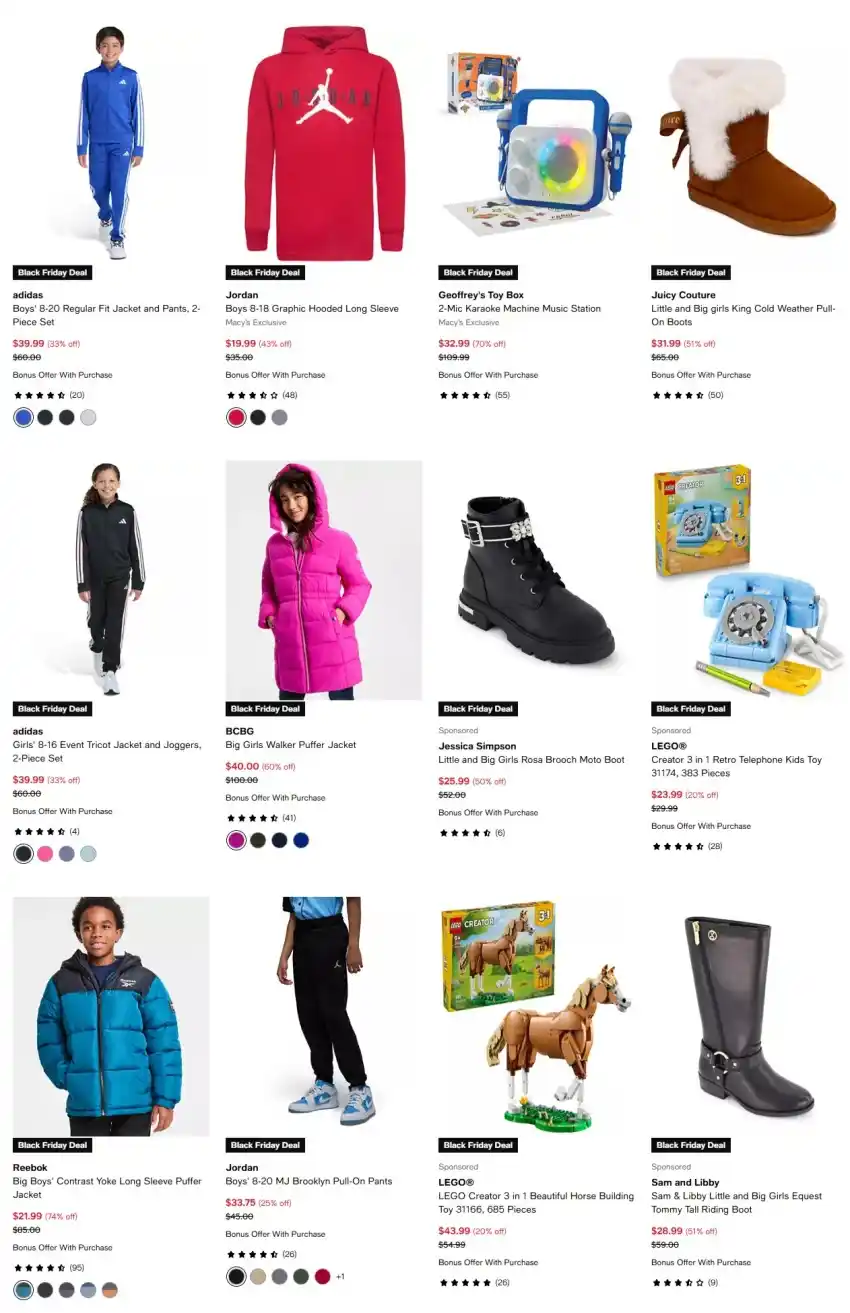Select the navy swatch for BCBG puffer jacket
This screenshot has height=1313, width=850.
(x=279, y=840)
